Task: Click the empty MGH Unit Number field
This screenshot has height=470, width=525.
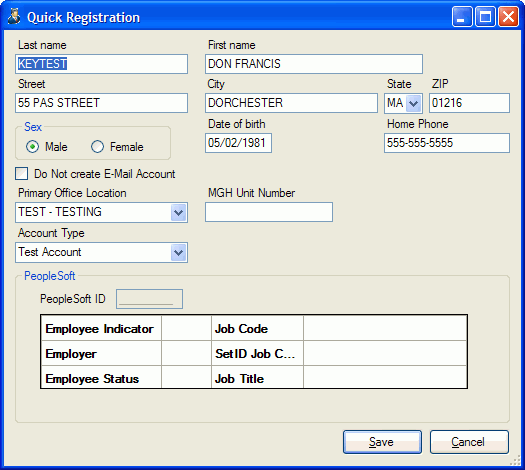Action: pyautogui.click(x=269, y=212)
